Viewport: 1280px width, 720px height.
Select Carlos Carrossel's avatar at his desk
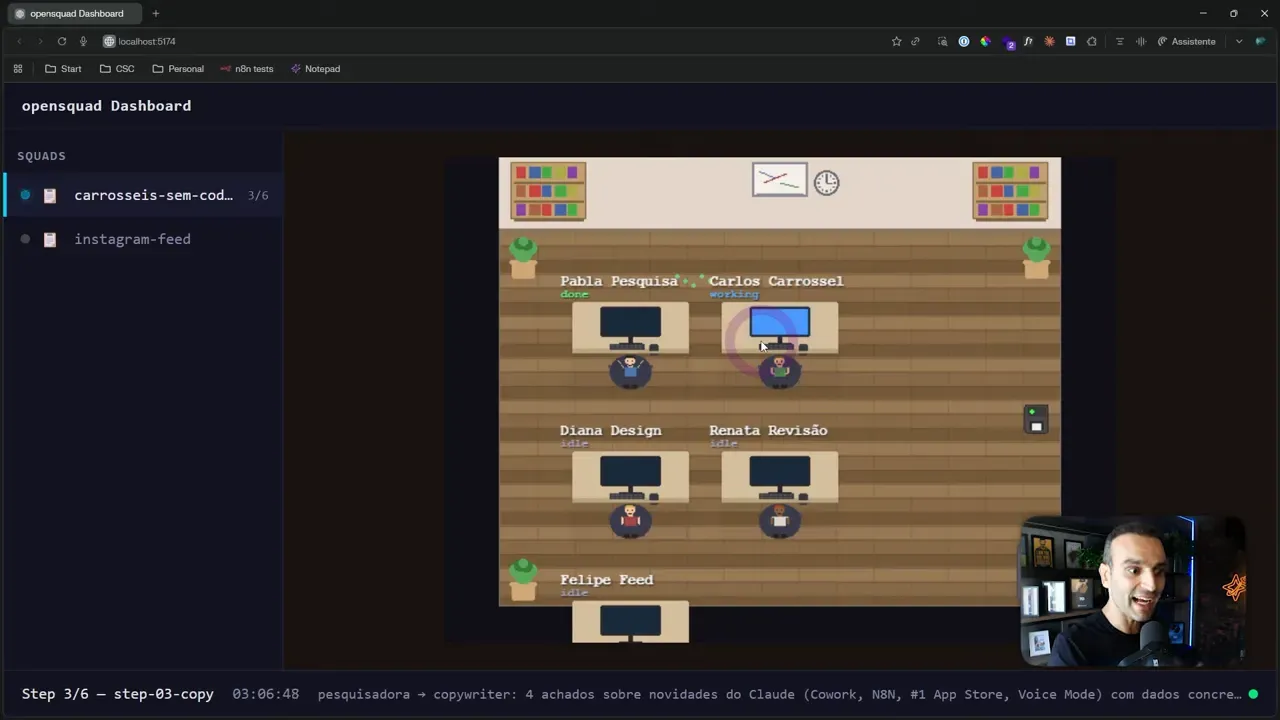pyautogui.click(x=780, y=370)
